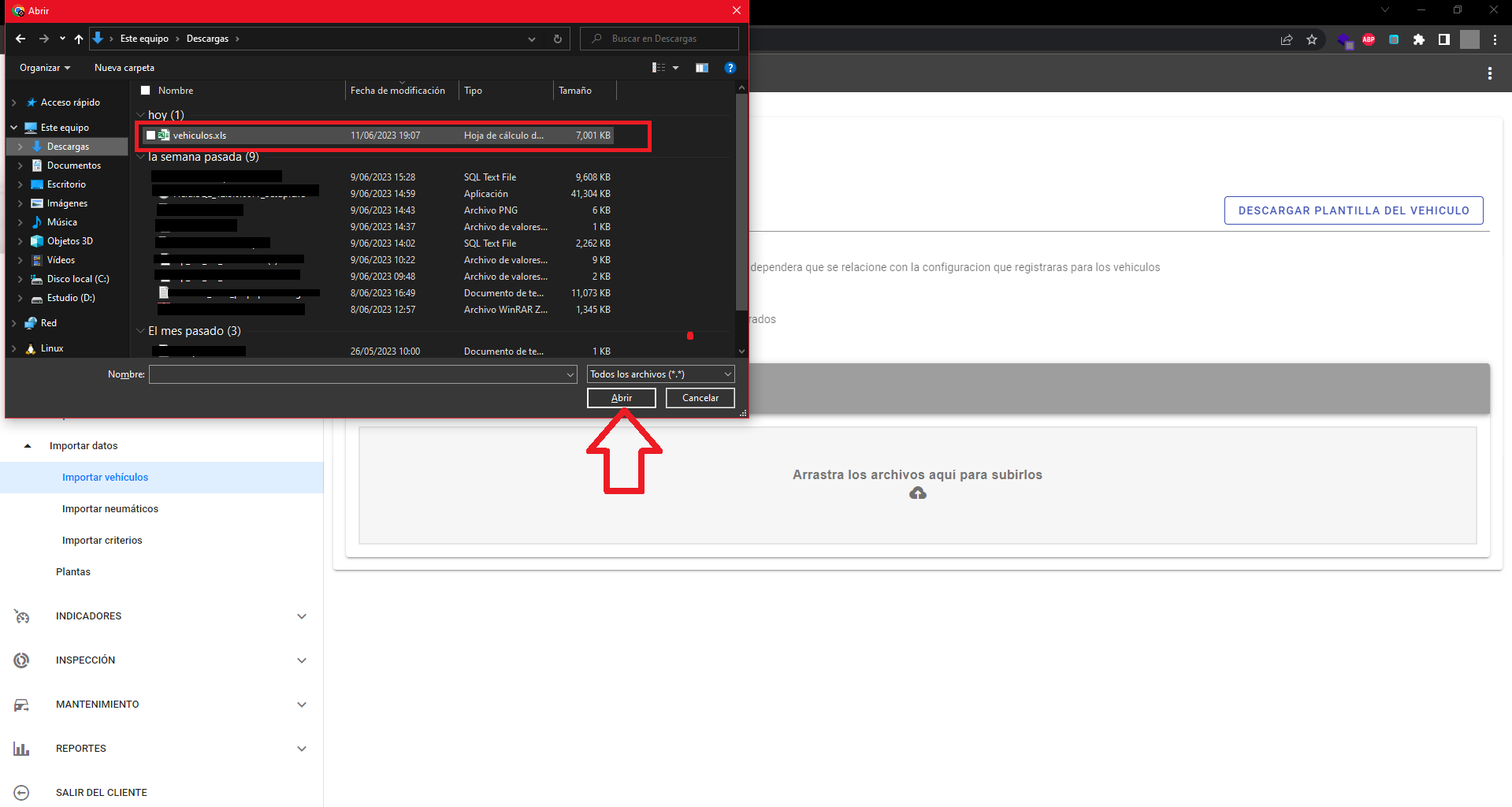Click the browser extensions puzzle icon
1512x807 pixels.
coord(1419,39)
